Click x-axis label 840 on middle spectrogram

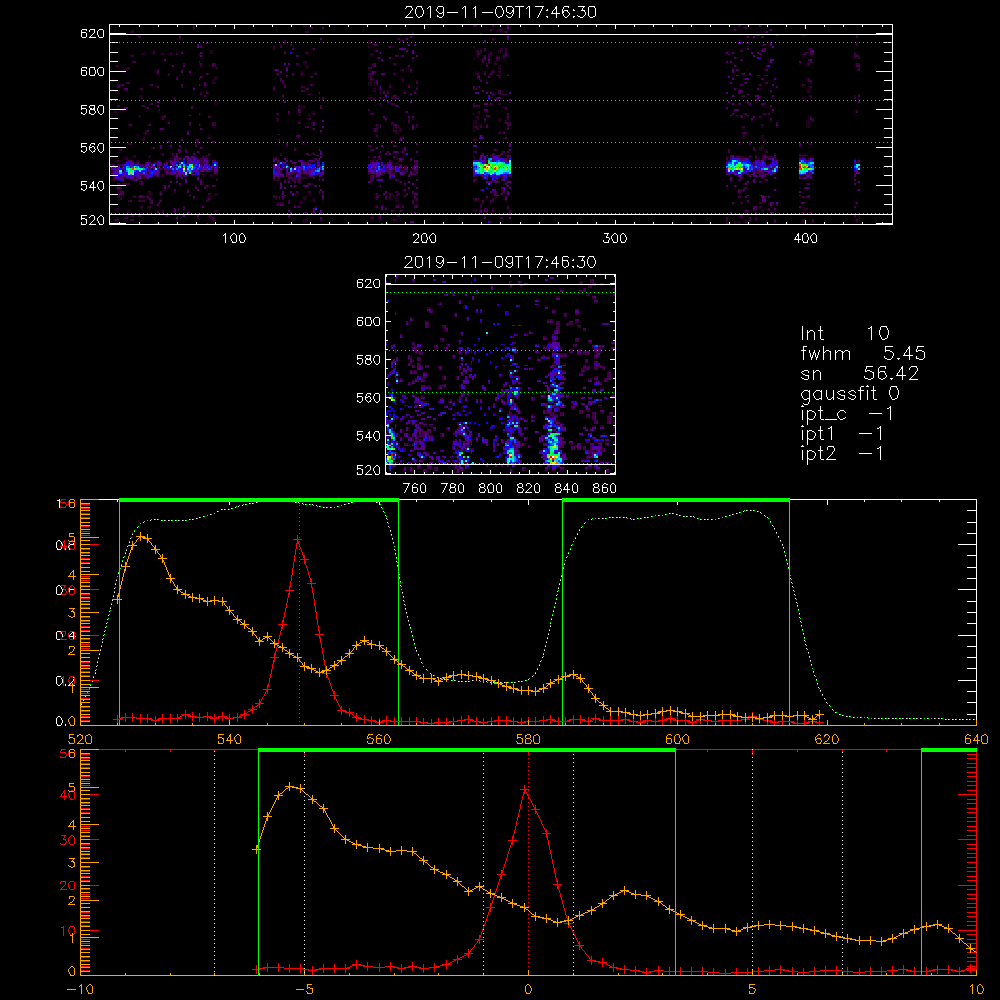click(566, 489)
